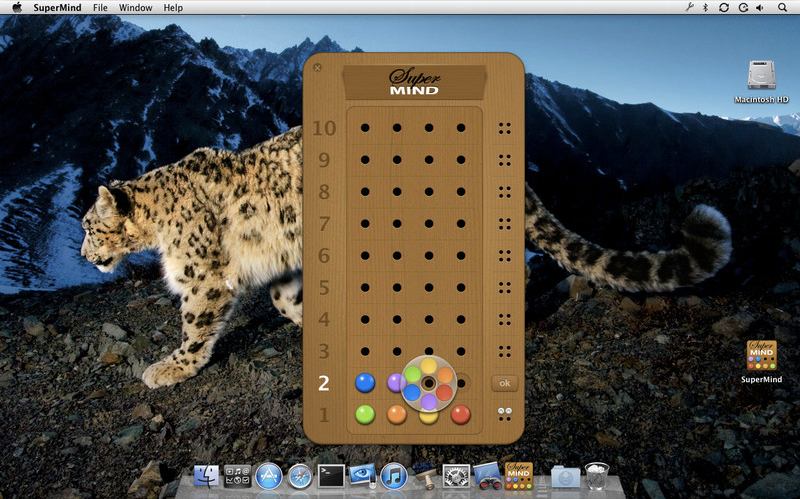This screenshot has height=499, width=800.
Task: Click the rubber stamp icon in Dock
Action: point(424,476)
